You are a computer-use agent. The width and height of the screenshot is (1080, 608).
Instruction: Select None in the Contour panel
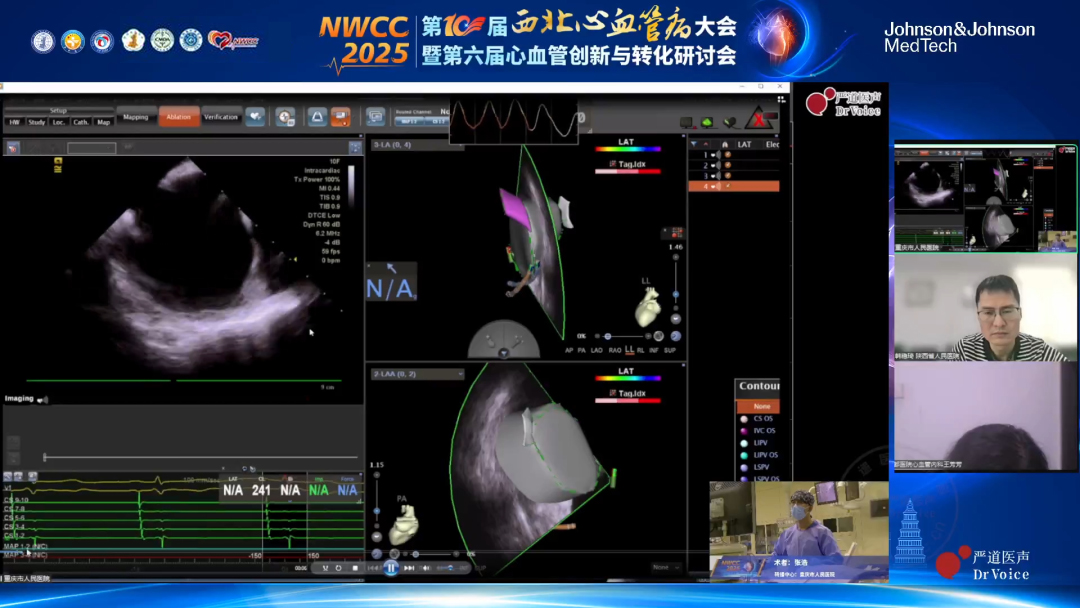758,406
